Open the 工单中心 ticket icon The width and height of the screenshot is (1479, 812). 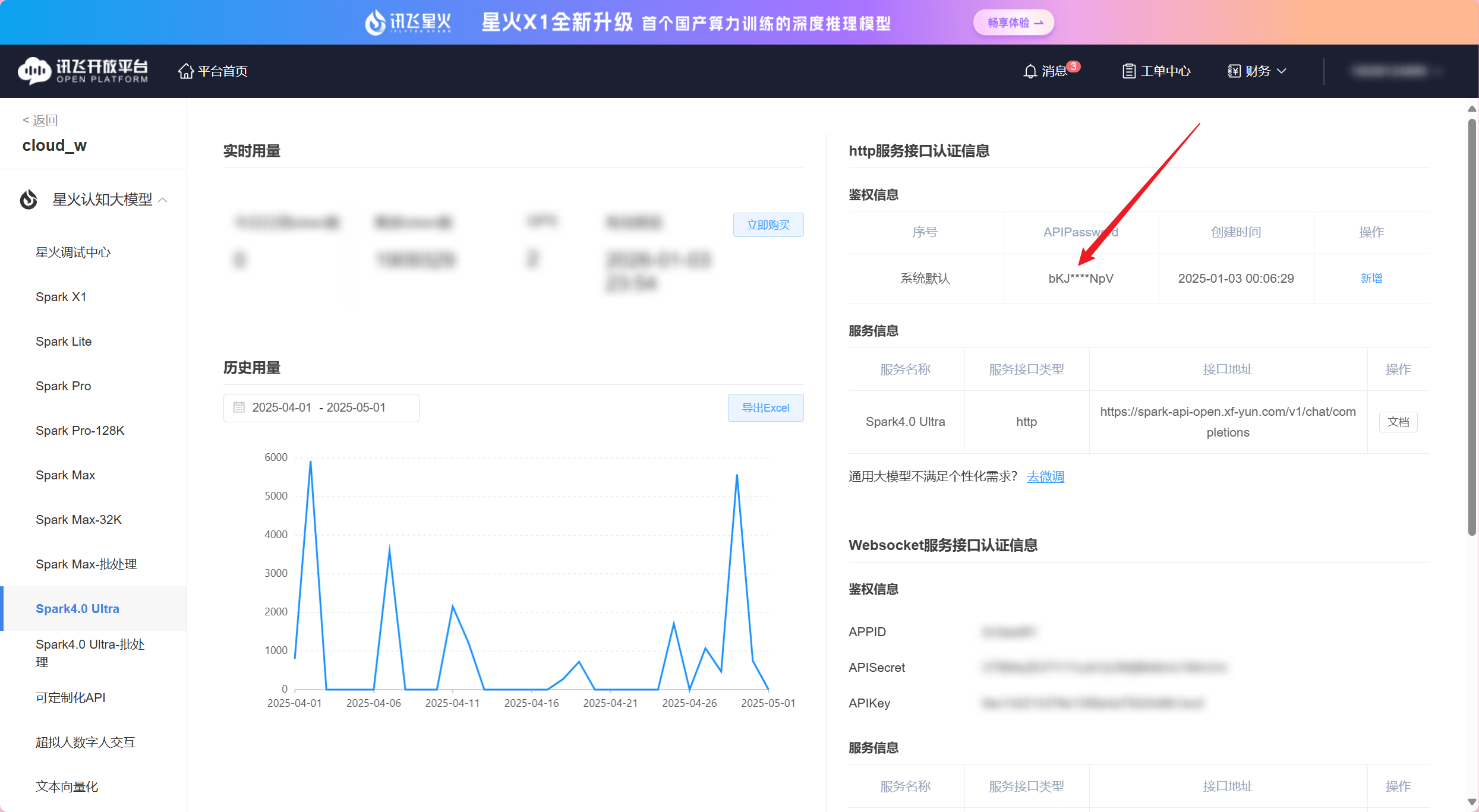(x=1129, y=71)
